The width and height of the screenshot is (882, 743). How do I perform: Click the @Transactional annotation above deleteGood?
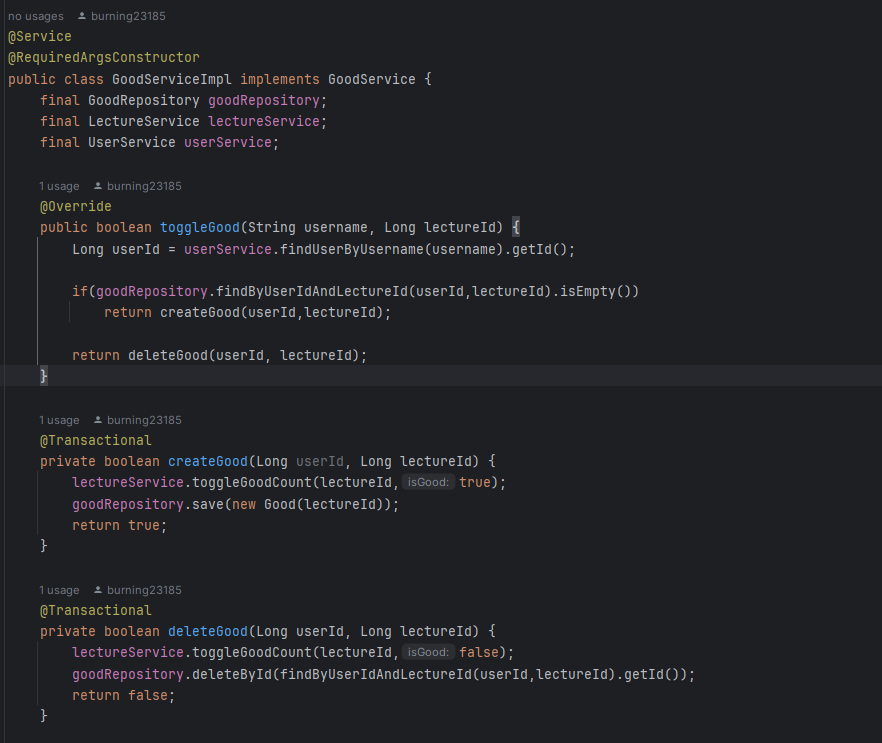coord(96,610)
